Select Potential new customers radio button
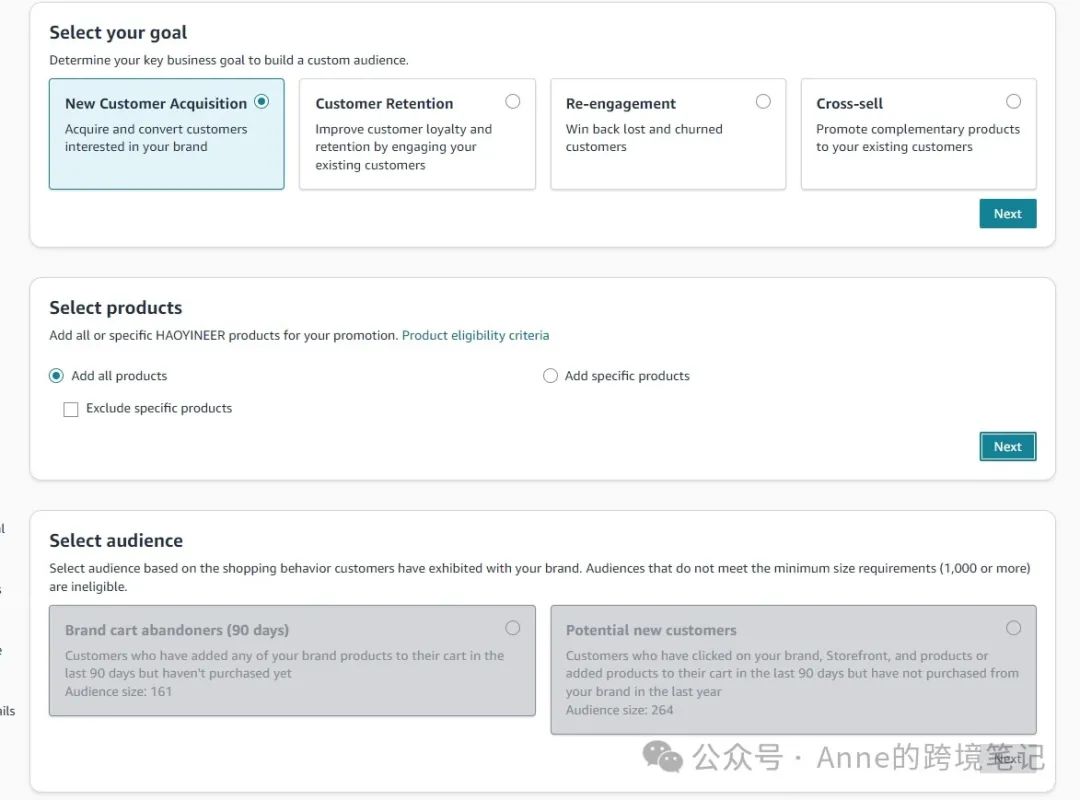The height and width of the screenshot is (800, 1080). coord(1014,628)
